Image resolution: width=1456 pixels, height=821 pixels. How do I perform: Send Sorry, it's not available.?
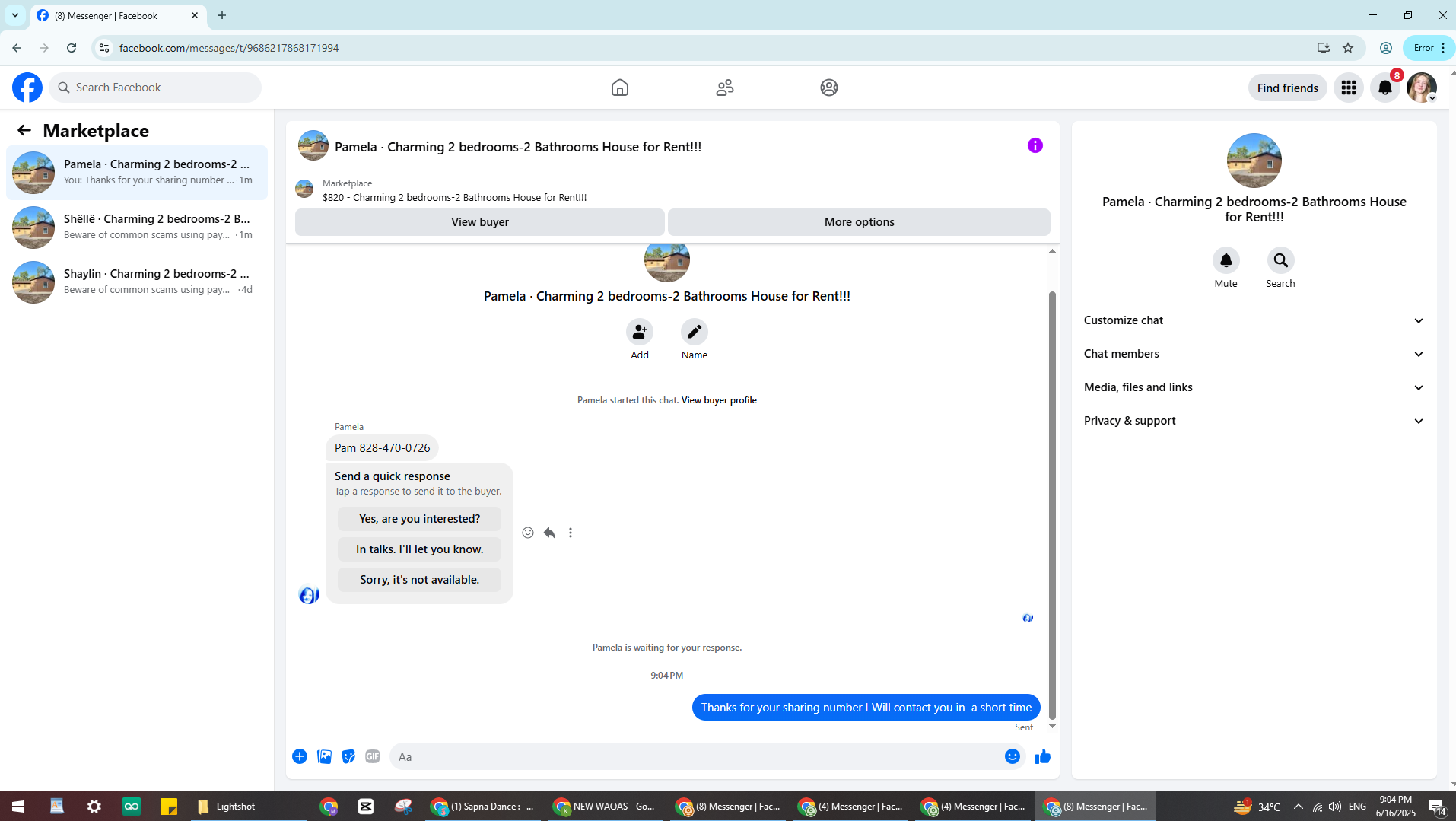pos(419,580)
